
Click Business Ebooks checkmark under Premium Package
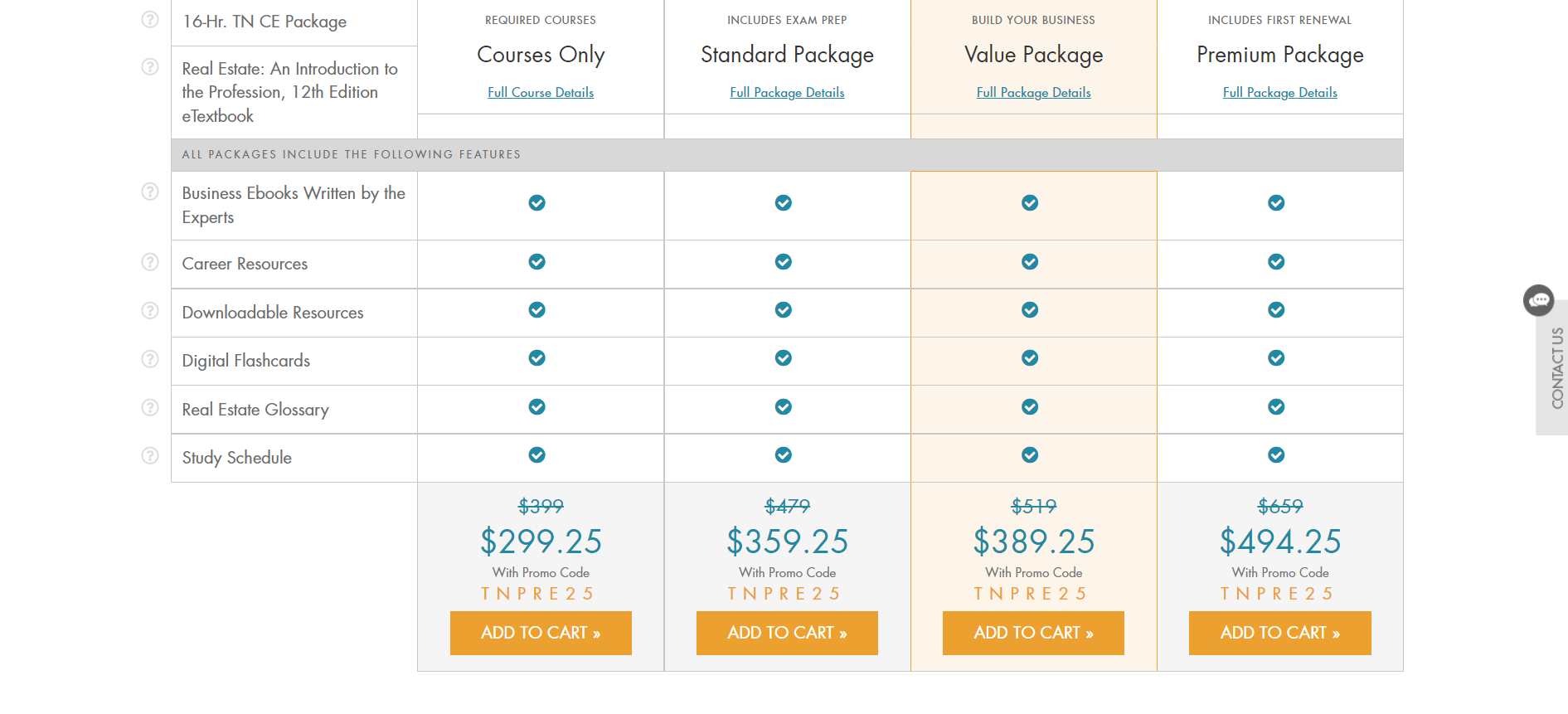click(x=1276, y=202)
